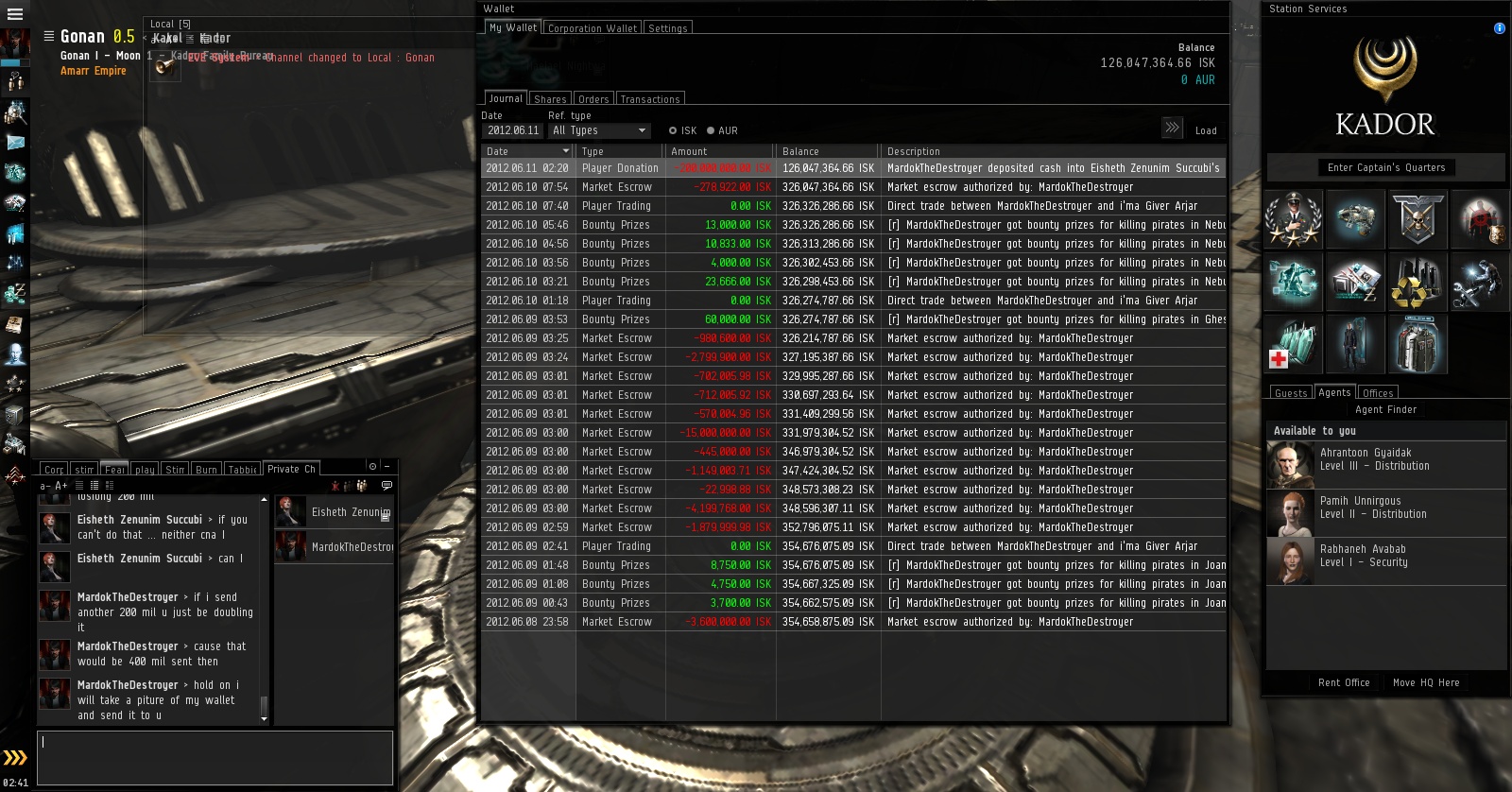The width and height of the screenshot is (1512, 792).
Task: Click the Move HQ Here button
Action: tap(1426, 682)
